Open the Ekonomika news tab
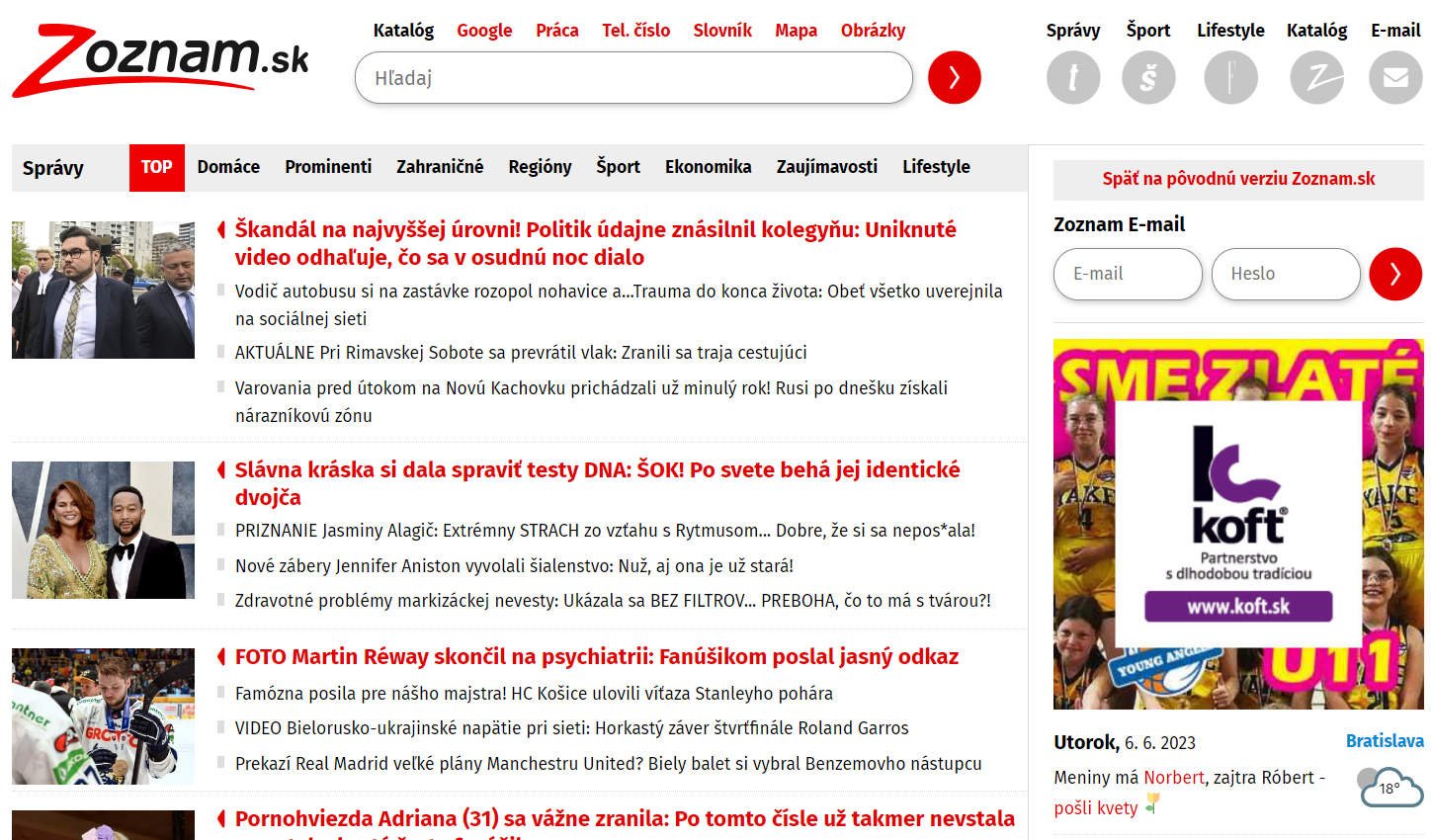 click(x=708, y=167)
